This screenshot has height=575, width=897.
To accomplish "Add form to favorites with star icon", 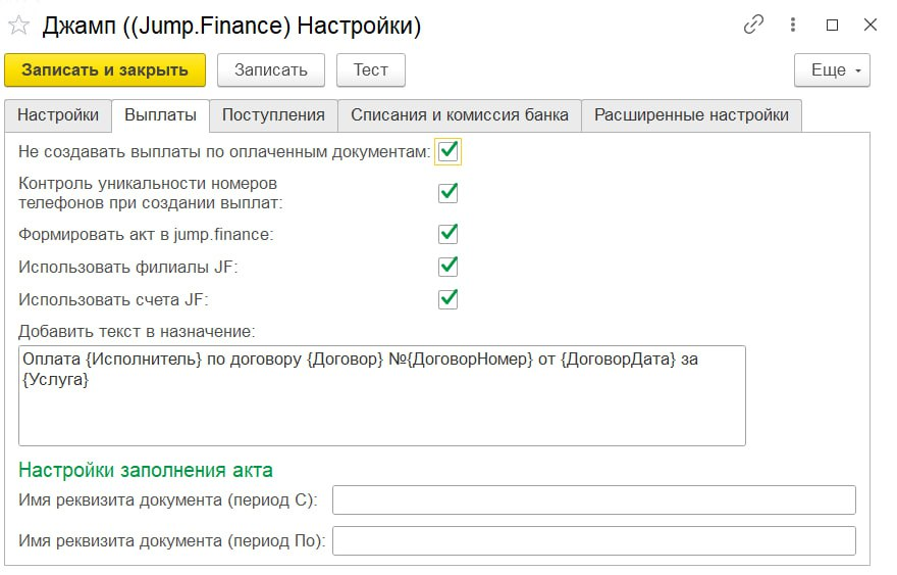I will [19, 25].
